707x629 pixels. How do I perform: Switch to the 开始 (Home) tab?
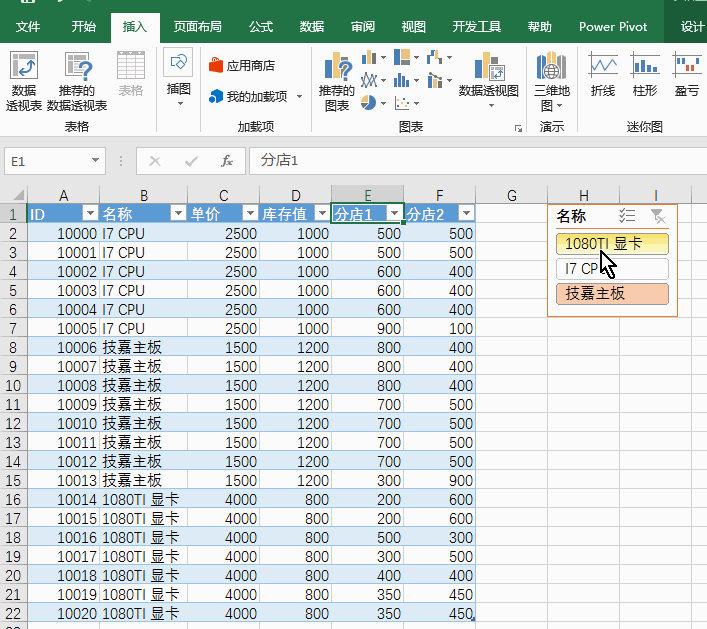83,27
